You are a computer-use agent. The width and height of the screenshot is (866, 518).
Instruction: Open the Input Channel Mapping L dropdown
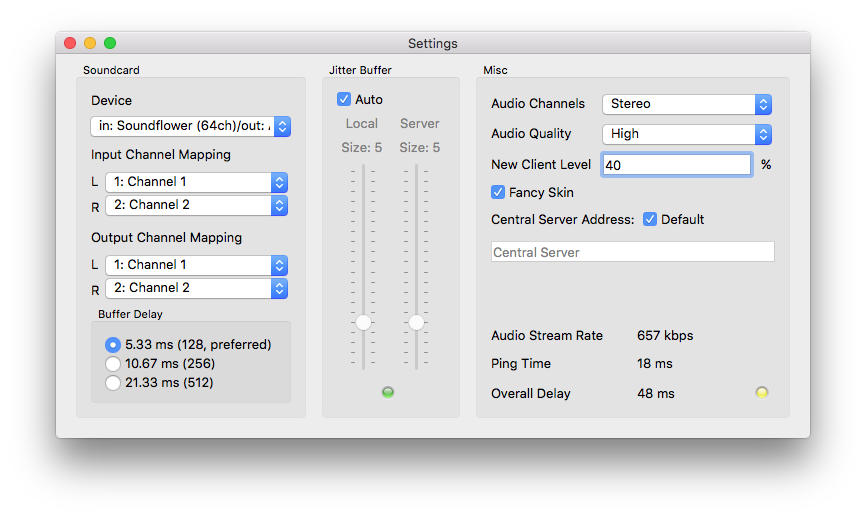[197, 182]
